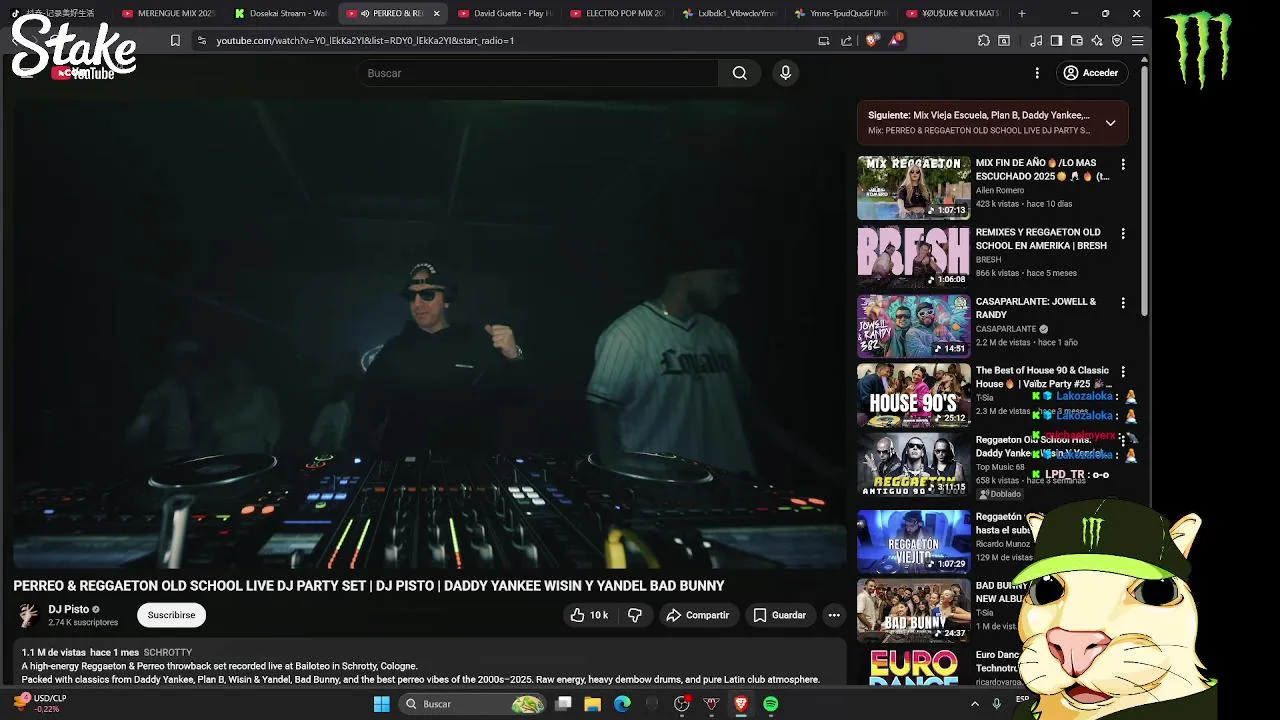Image resolution: width=1280 pixels, height=720 pixels.
Task: Show hidden tray icons chevron
Action: (x=975, y=704)
